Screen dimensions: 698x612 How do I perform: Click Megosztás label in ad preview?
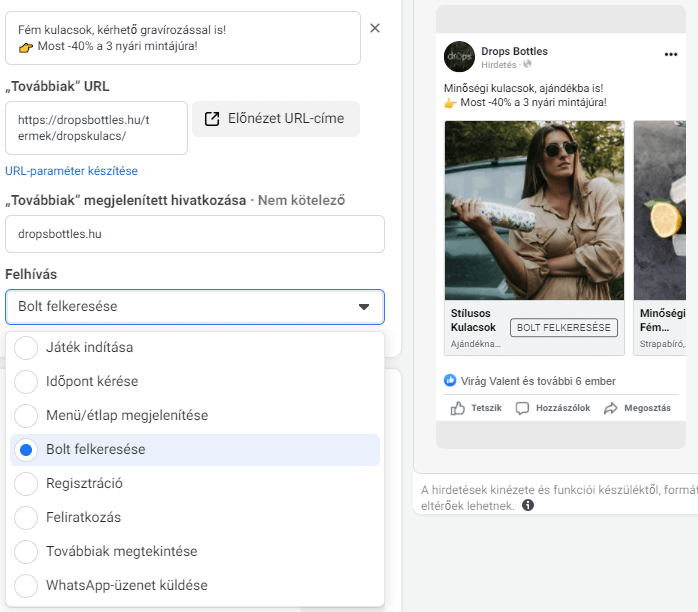tap(647, 408)
